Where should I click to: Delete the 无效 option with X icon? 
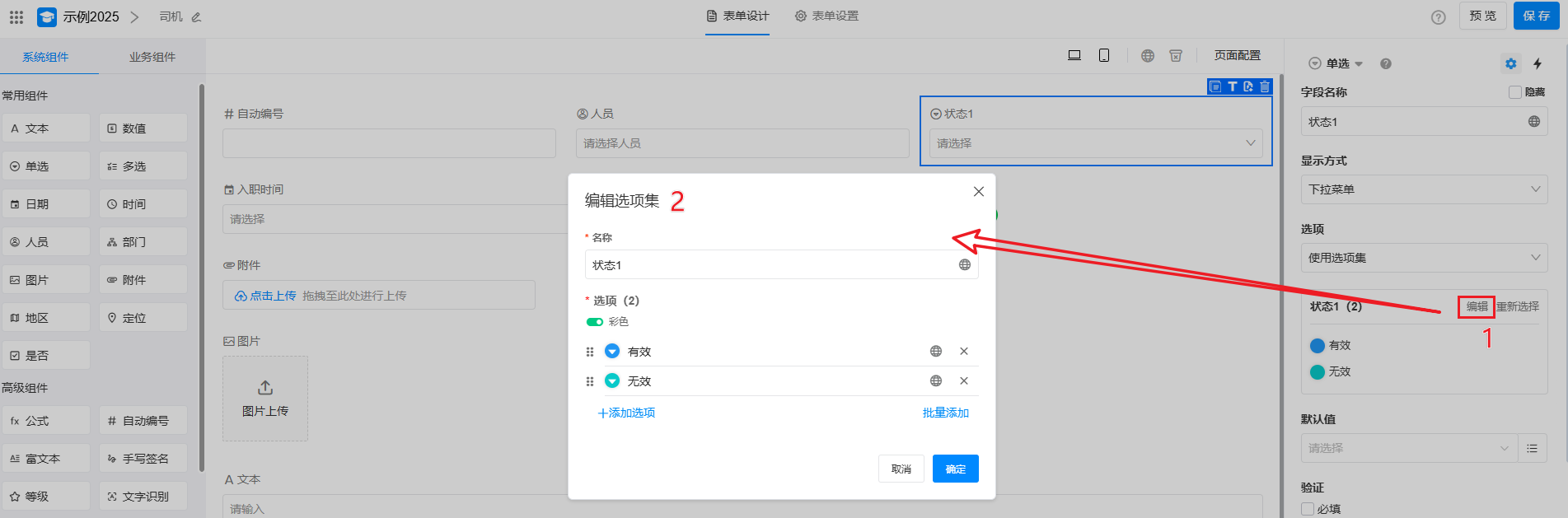point(963,381)
